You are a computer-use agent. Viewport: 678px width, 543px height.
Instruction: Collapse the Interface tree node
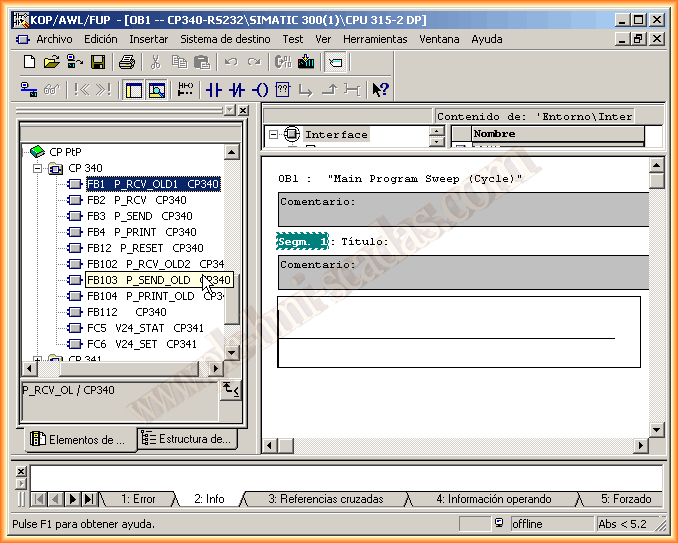click(273, 134)
